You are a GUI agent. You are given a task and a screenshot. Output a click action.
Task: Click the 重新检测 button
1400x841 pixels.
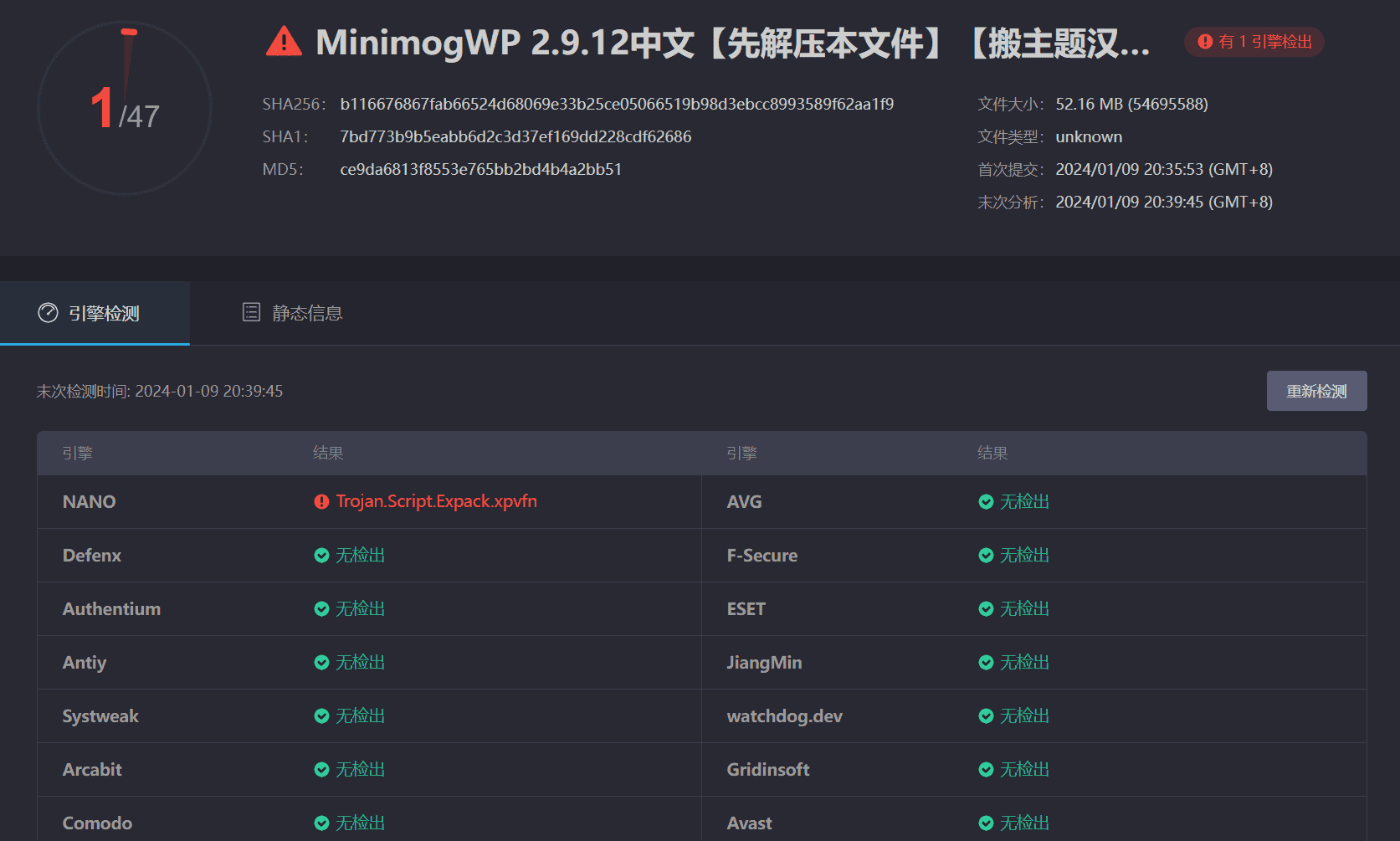pos(1316,391)
